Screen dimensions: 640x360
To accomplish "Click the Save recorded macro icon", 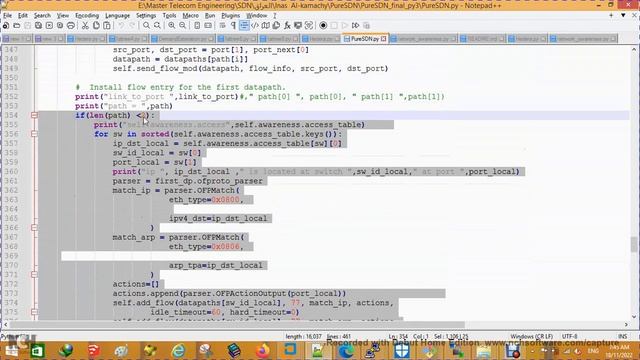I will (367, 25).
